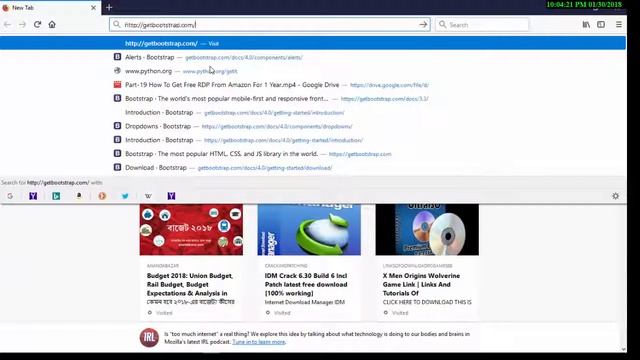Open the Library bookshelf icon
The width and height of the screenshot is (640, 360).
(586, 24)
